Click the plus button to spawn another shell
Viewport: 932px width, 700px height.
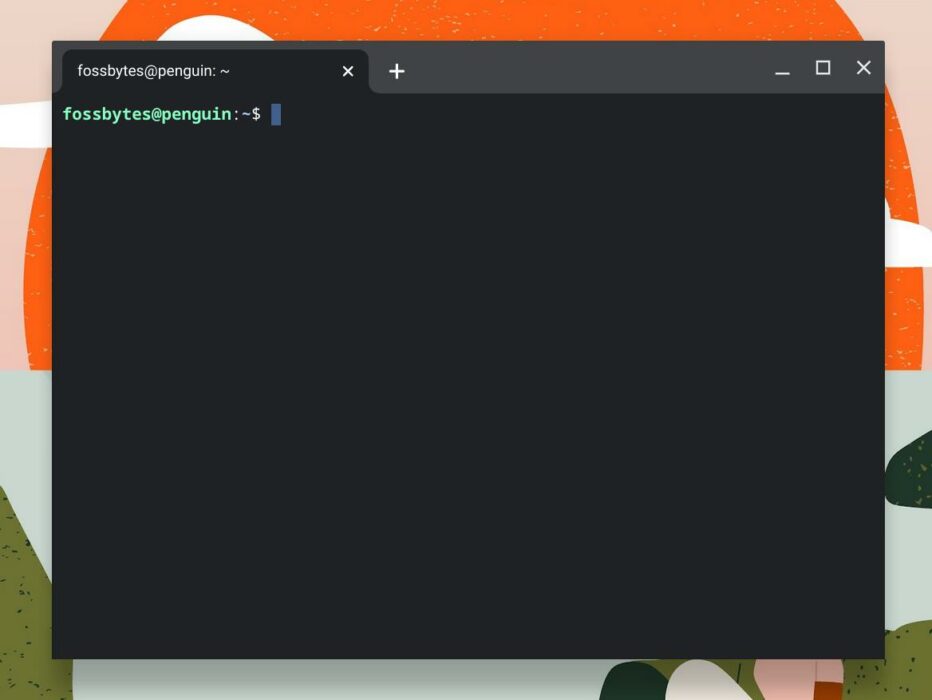[x=397, y=70]
